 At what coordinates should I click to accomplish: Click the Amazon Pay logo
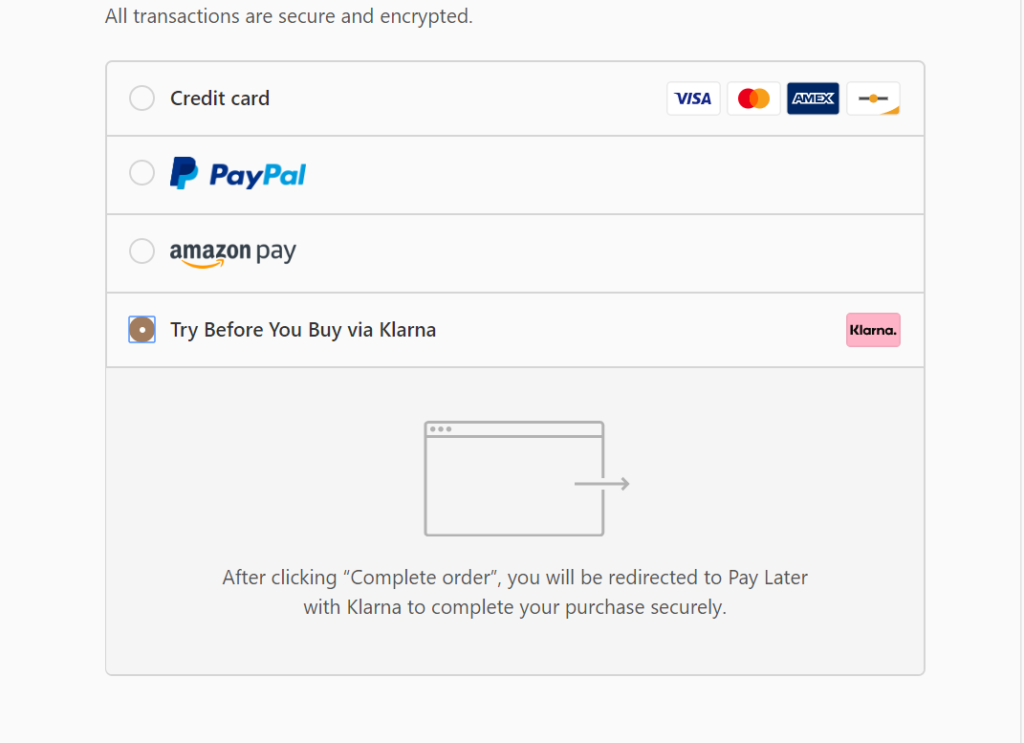tap(233, 252)
